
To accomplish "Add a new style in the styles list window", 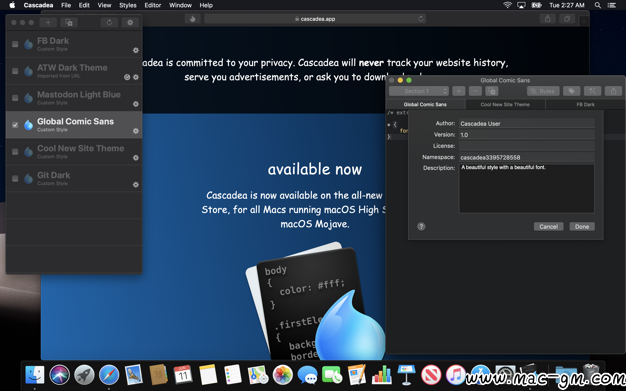I will [48, 22].
